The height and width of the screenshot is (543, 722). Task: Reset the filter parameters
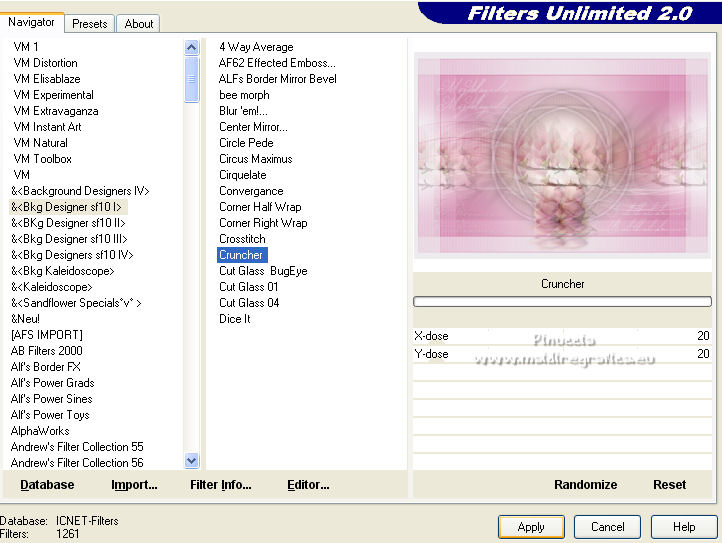(x=669, y=485)
